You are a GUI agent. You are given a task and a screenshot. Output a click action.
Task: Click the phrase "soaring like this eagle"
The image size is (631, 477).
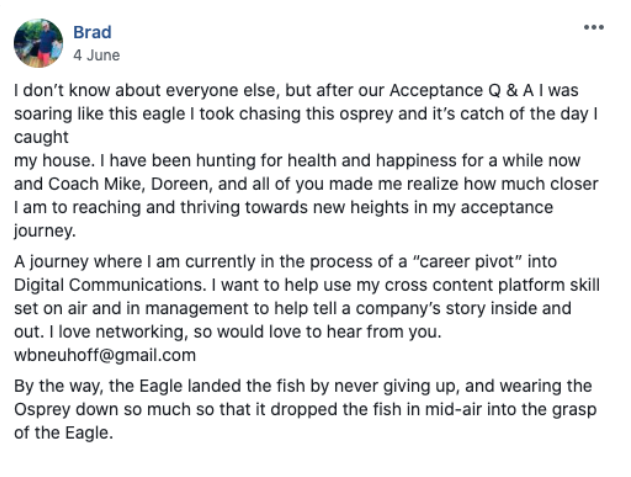coord(100,114)
